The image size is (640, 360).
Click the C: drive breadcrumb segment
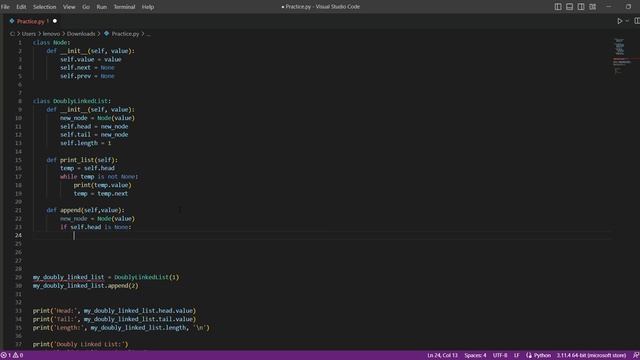(12, 34)
